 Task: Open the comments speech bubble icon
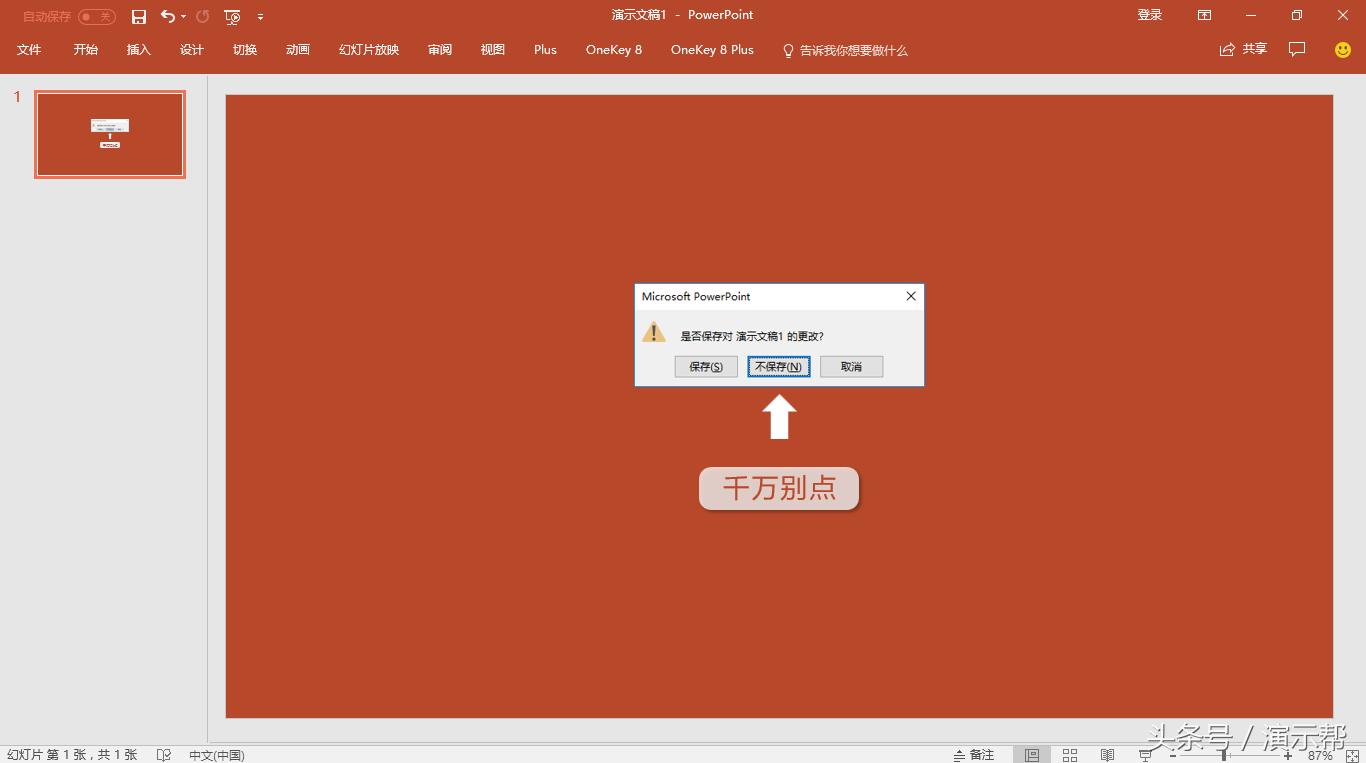(1297, 49)
